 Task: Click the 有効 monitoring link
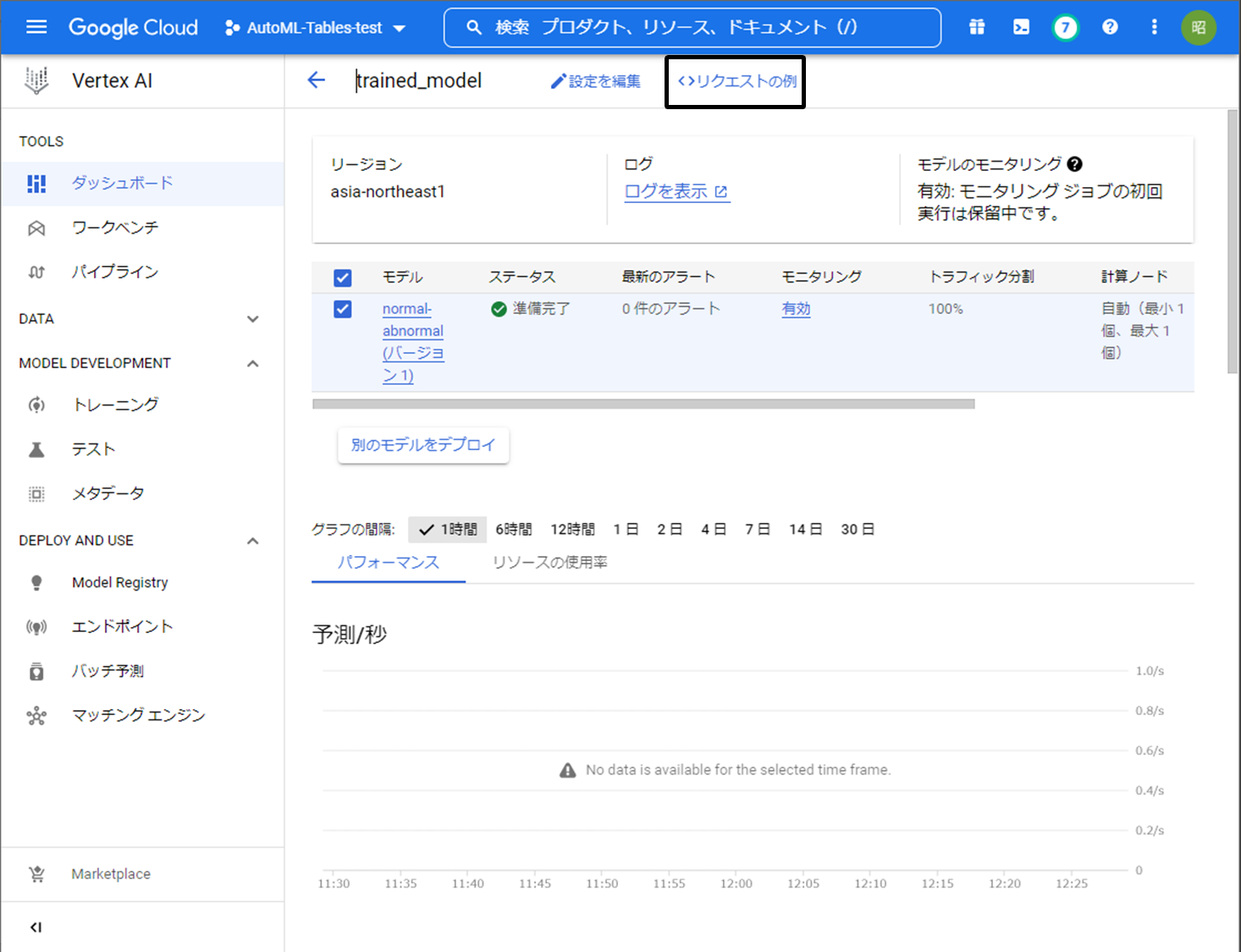point(796,309)
